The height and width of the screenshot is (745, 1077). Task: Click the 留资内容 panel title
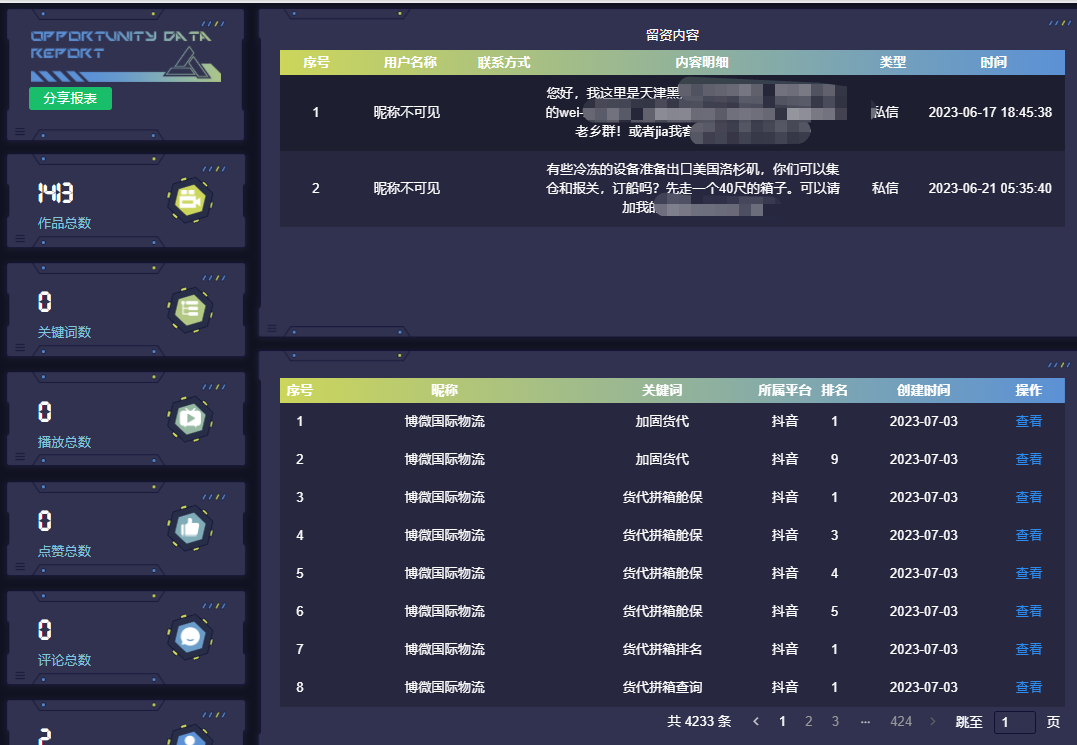coord(672,36)
